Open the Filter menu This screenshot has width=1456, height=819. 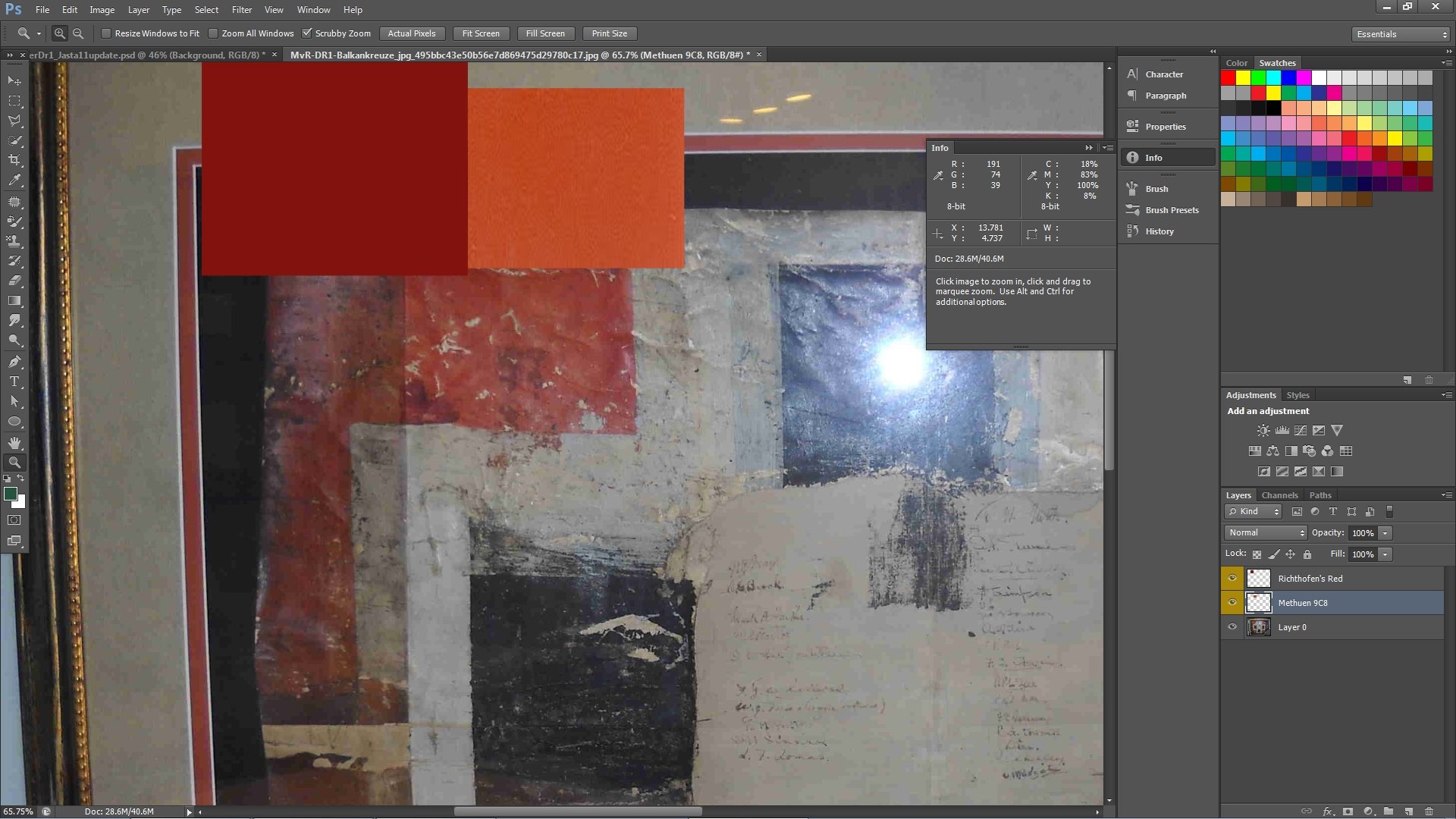coord(242,10)
